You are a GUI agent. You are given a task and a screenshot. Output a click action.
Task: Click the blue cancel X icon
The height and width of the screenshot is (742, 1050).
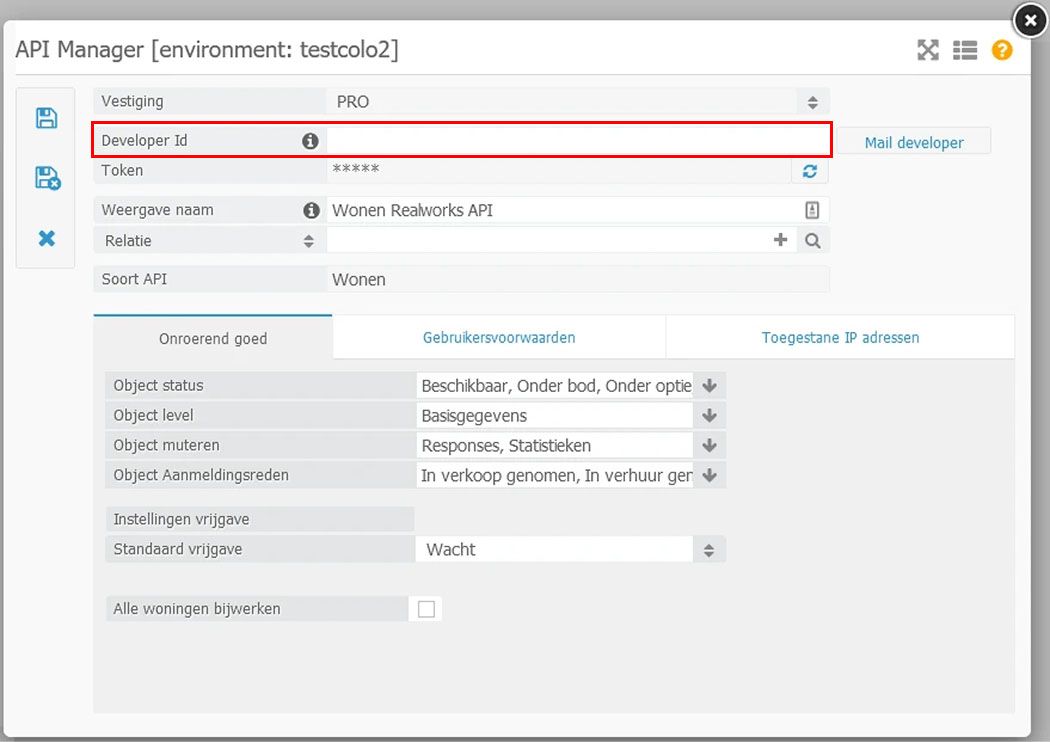[46, 238]
